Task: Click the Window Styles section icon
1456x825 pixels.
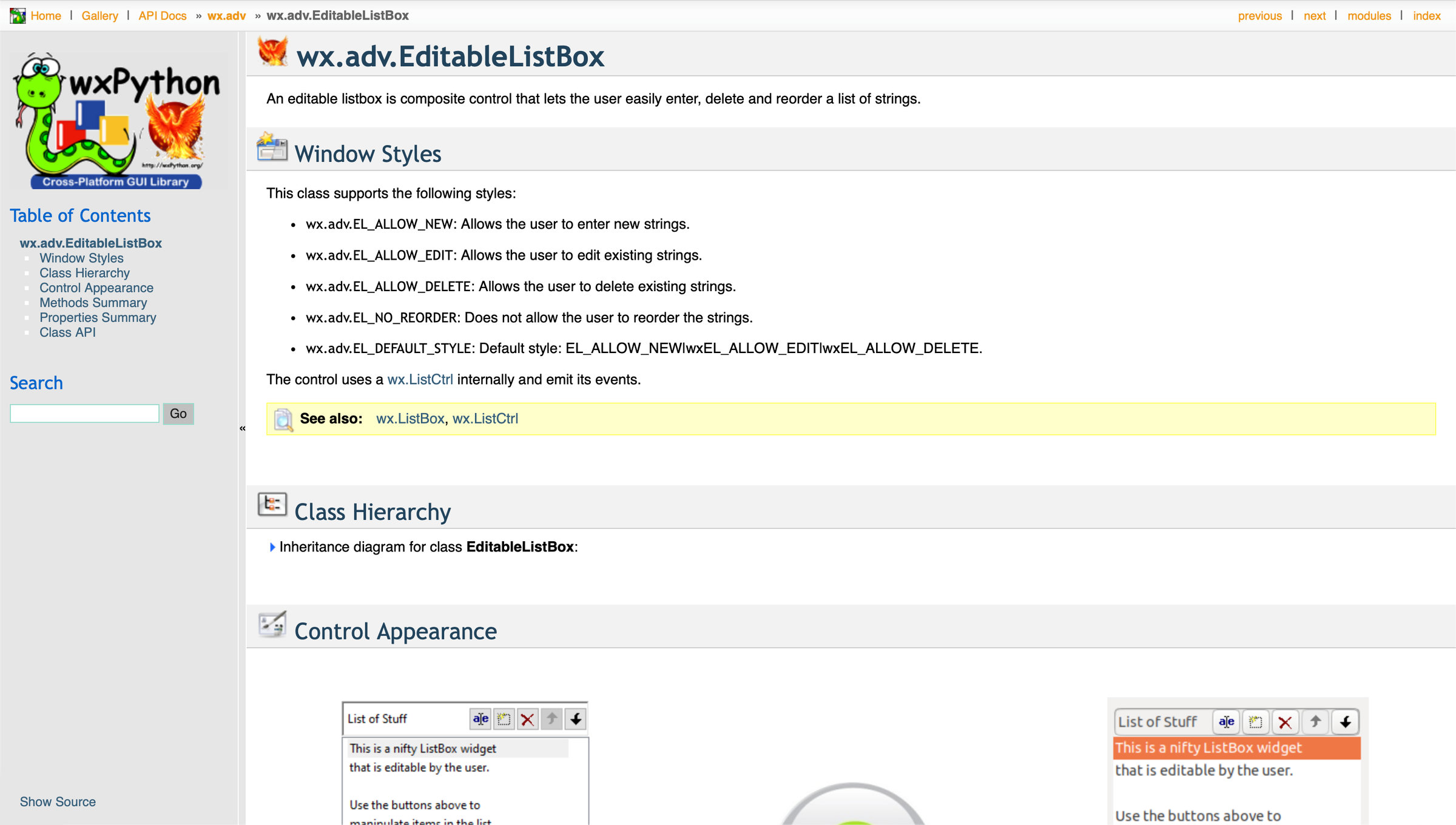Action: tap(272, 146)
